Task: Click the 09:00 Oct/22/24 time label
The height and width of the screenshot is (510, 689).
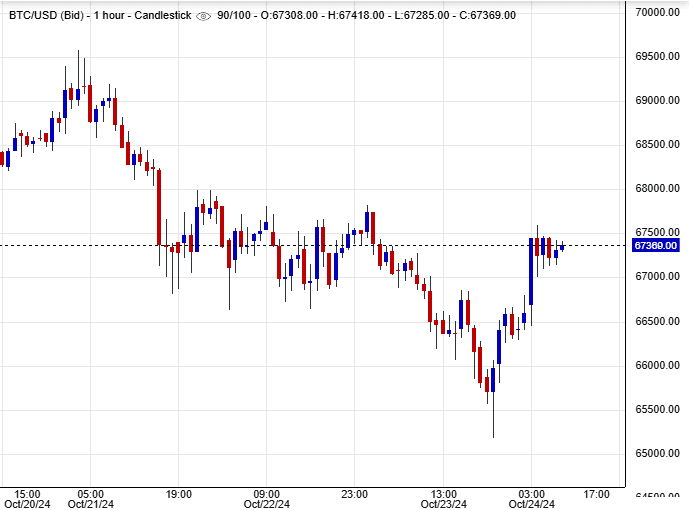Action: click(x=266, y=499)
